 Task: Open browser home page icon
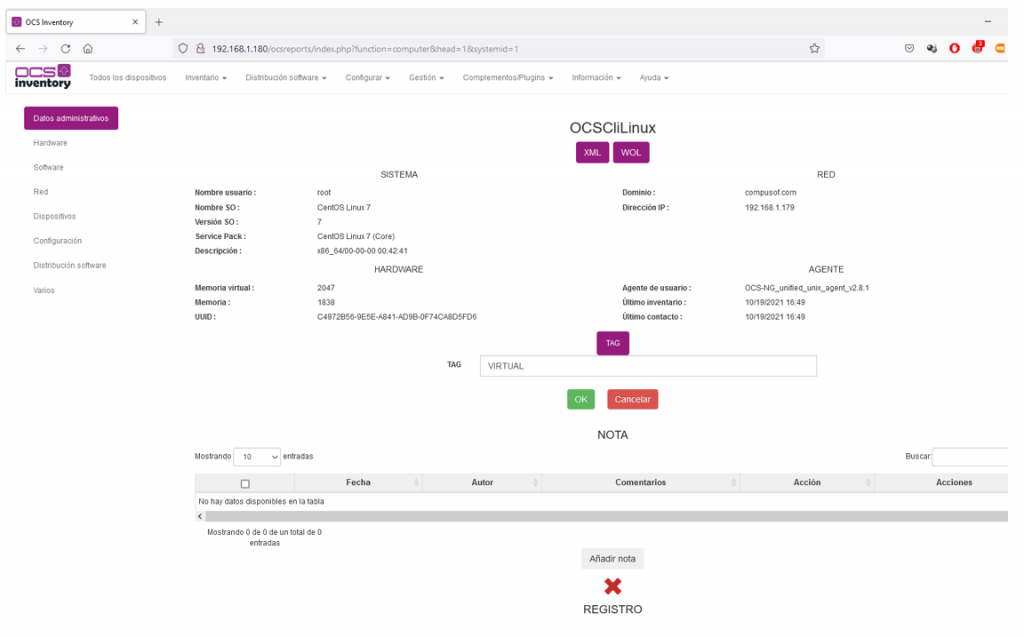click(x=88, y=48)
